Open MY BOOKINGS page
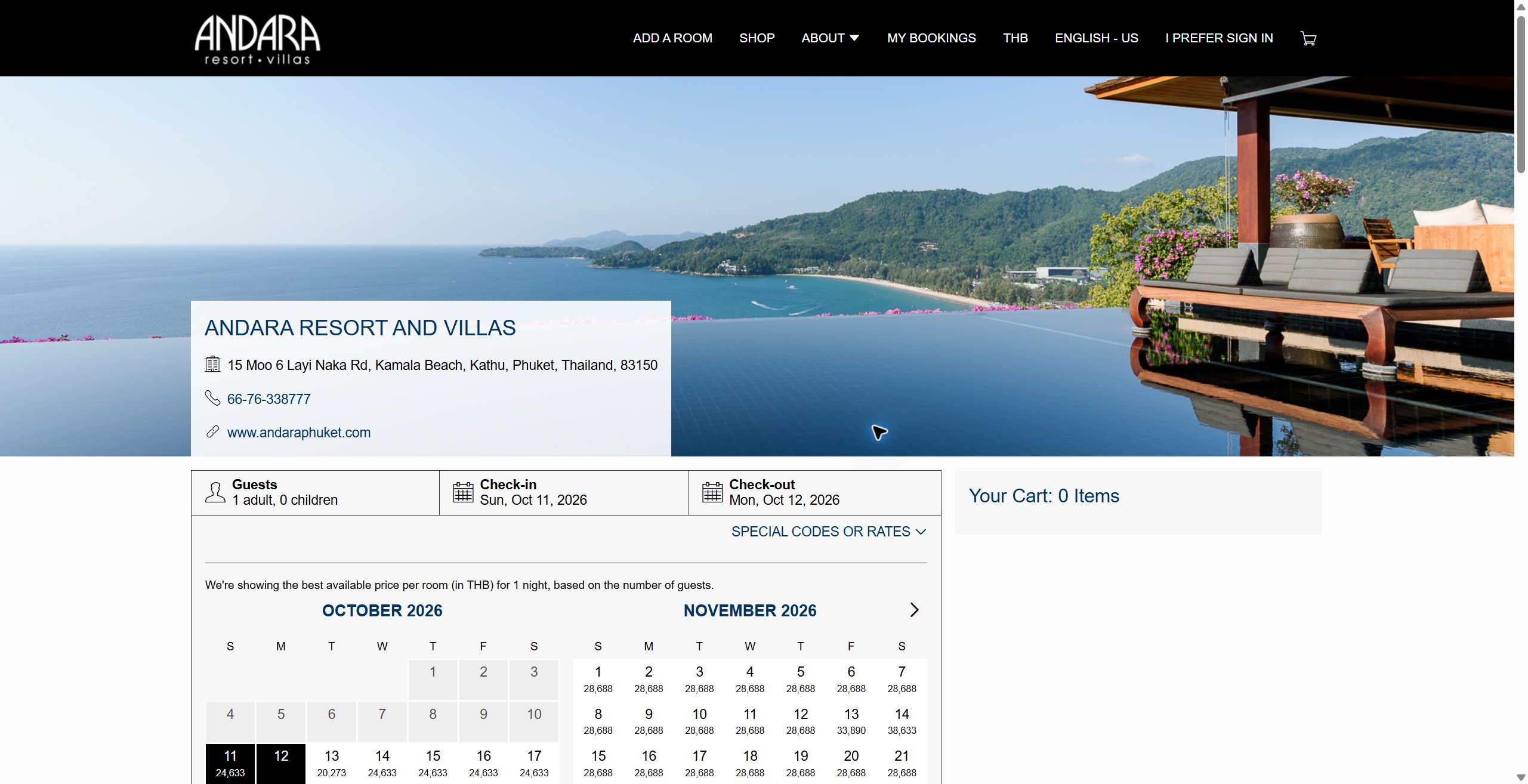This screenshot has width=1528, height=784. (x=931, y=38)
